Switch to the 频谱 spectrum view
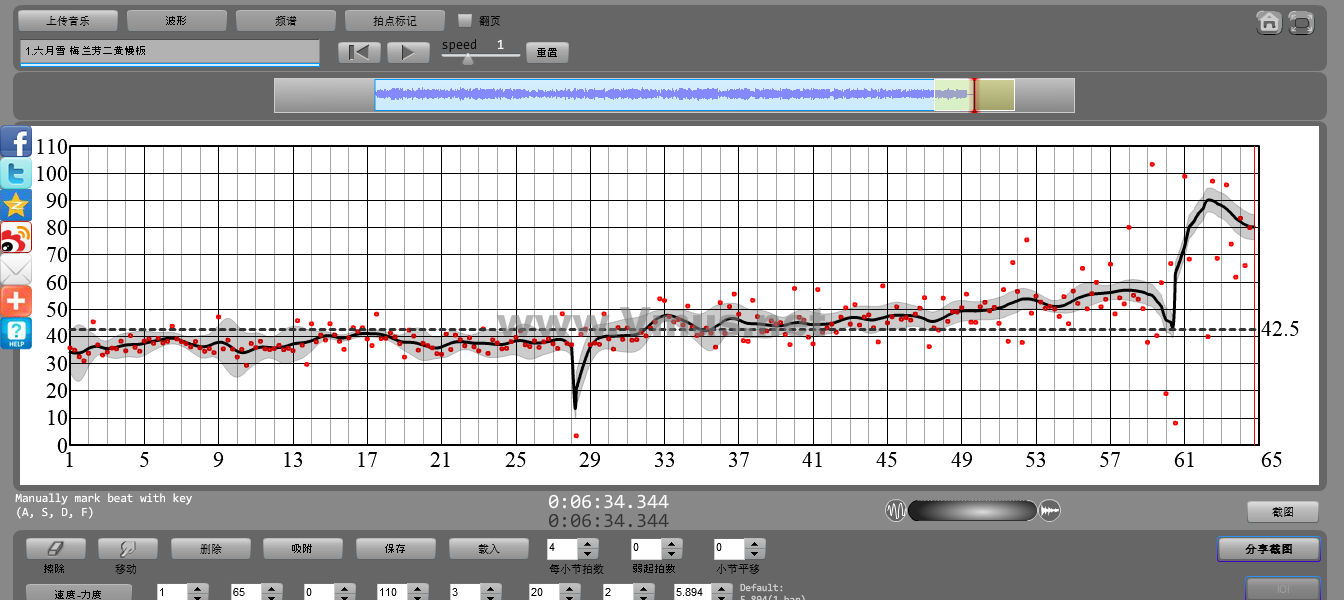This screenshot has height=600, width=1344. click(x=286, y=20)
